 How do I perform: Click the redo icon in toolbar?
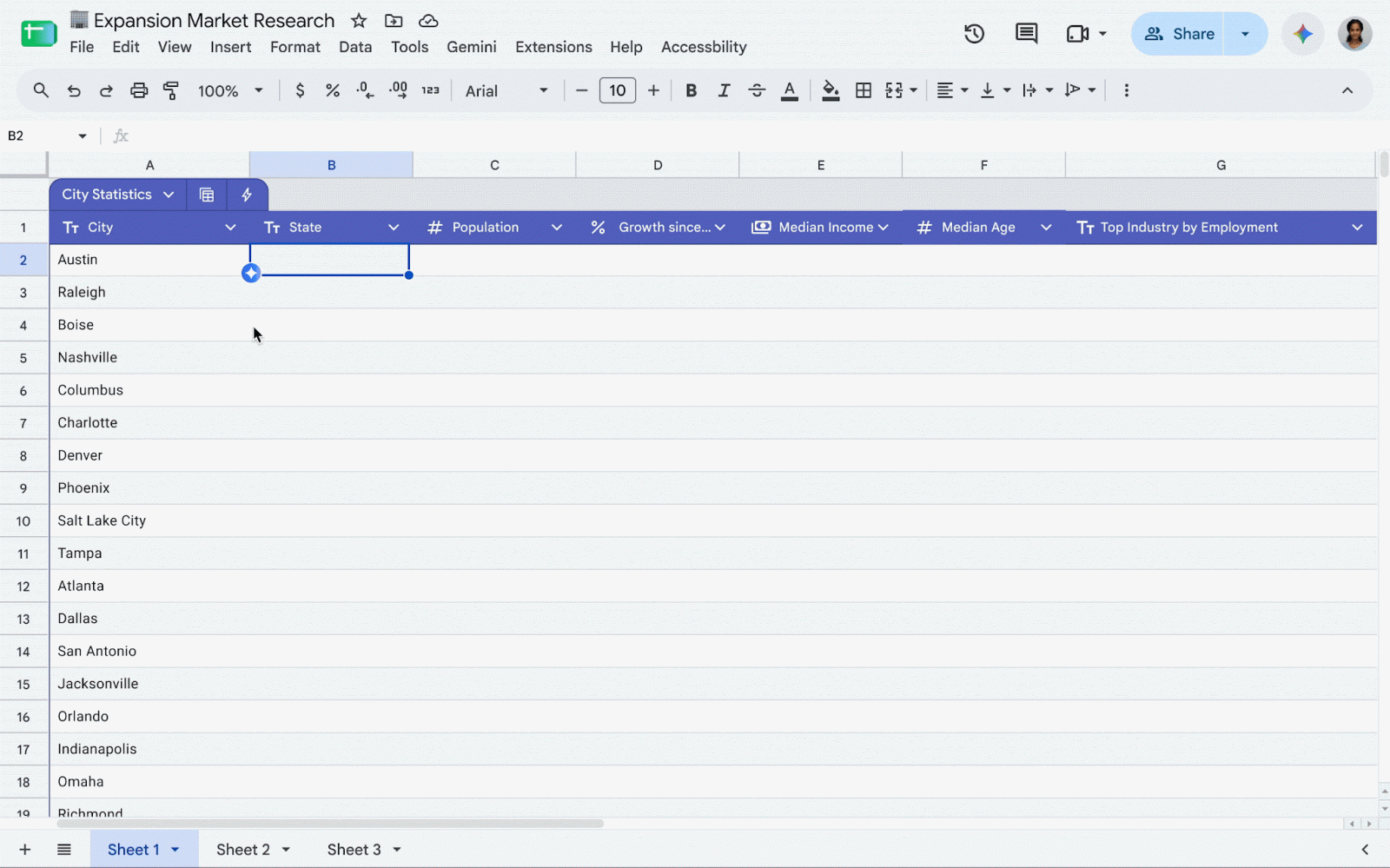click(106, 90)
